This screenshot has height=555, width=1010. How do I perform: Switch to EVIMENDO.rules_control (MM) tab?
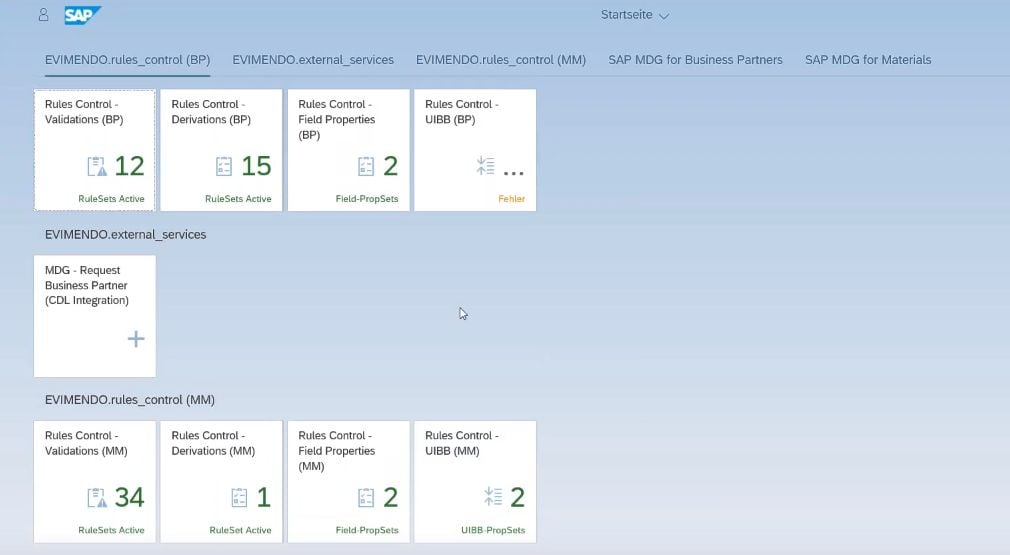[x=500, y=60]
